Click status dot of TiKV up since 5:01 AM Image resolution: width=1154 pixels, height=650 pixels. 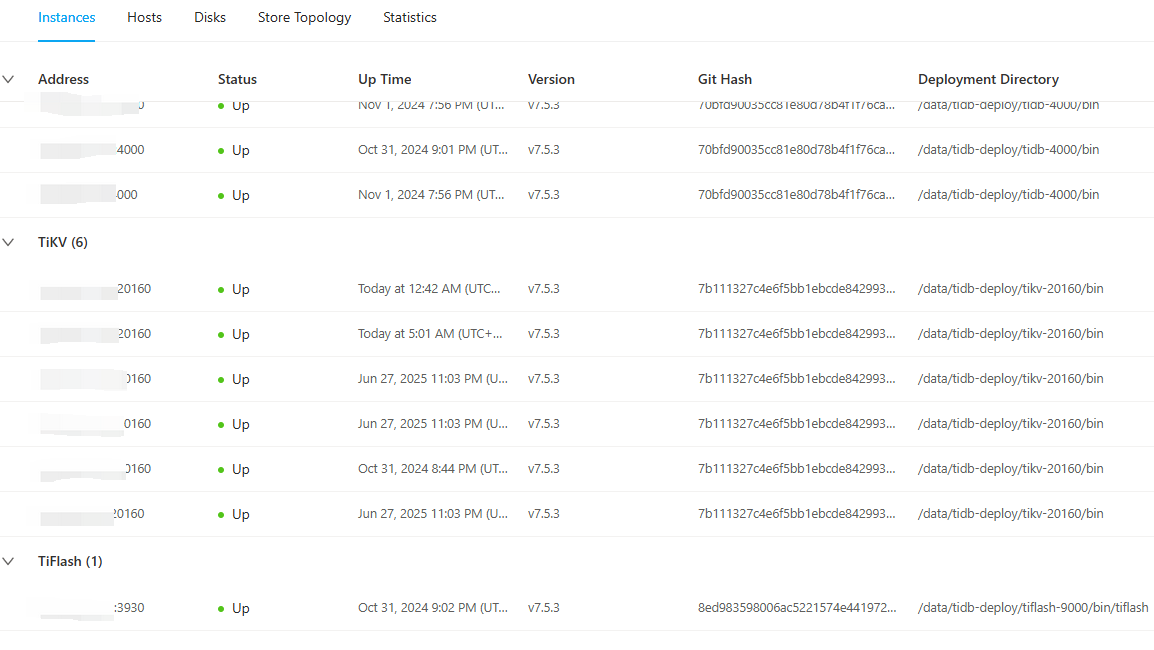221,335
